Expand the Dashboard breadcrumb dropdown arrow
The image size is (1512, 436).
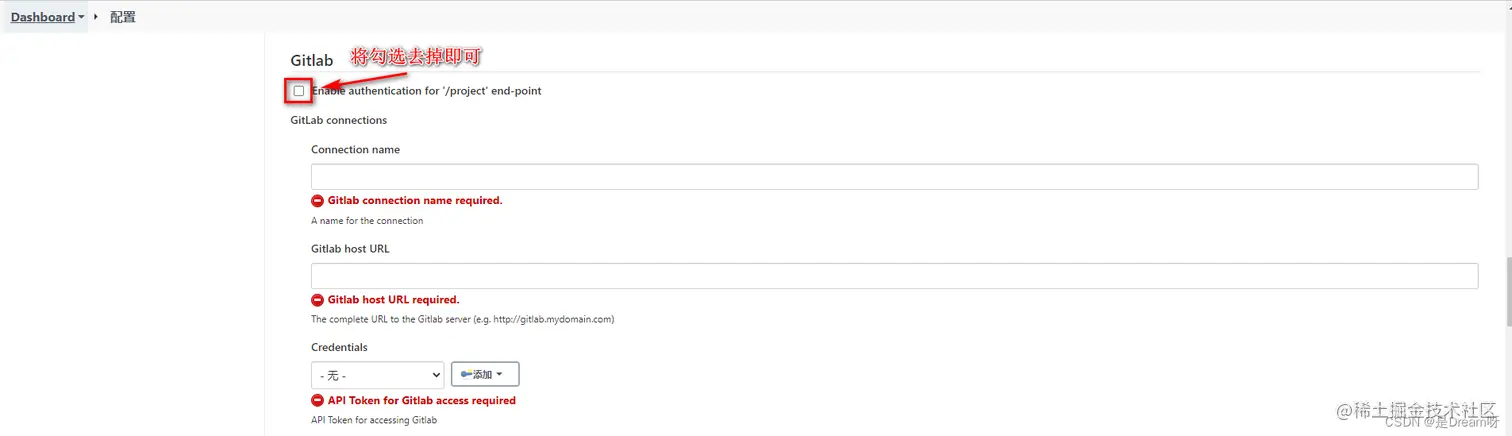click(x=81, y=17)
